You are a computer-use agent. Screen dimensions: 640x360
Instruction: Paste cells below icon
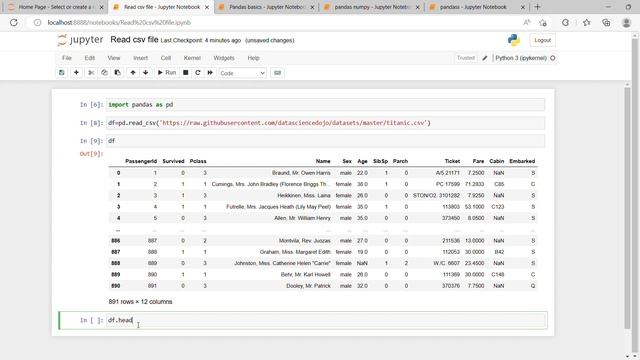click(x=118, y=73)
